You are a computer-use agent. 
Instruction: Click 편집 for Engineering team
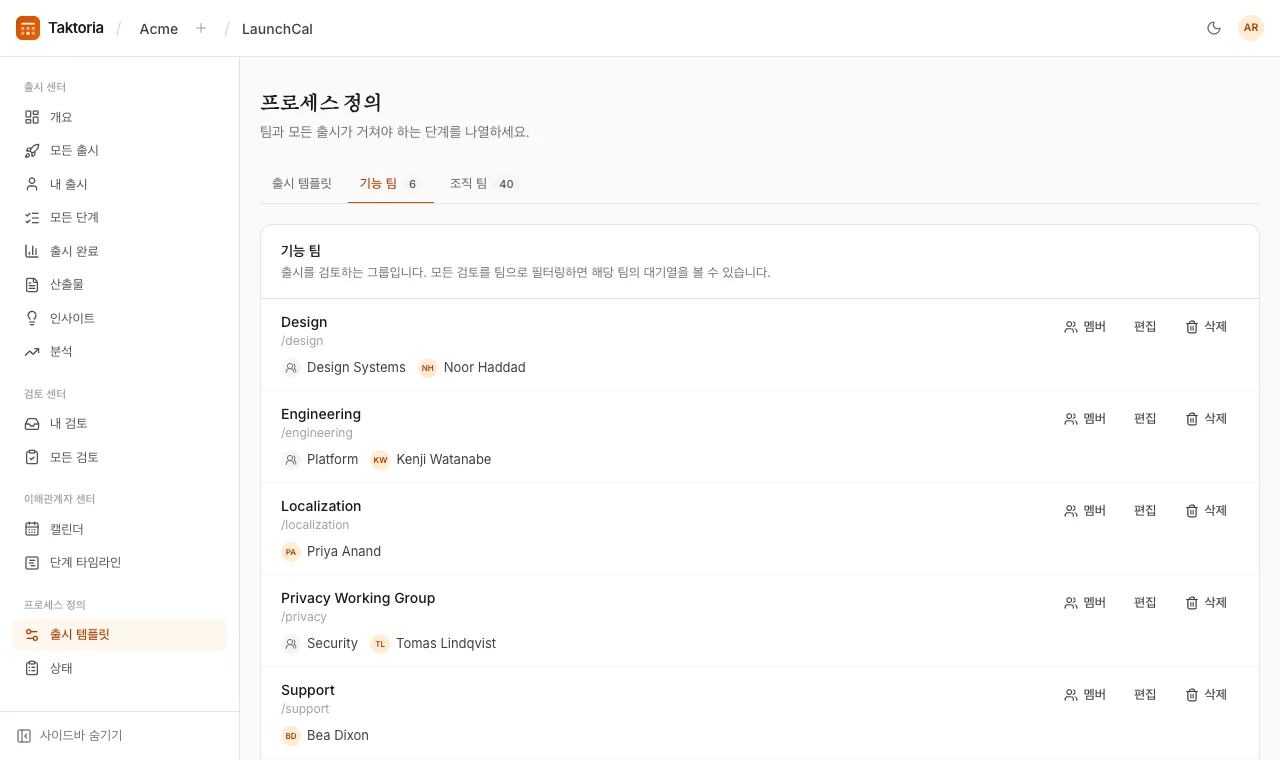[1145, 418]
